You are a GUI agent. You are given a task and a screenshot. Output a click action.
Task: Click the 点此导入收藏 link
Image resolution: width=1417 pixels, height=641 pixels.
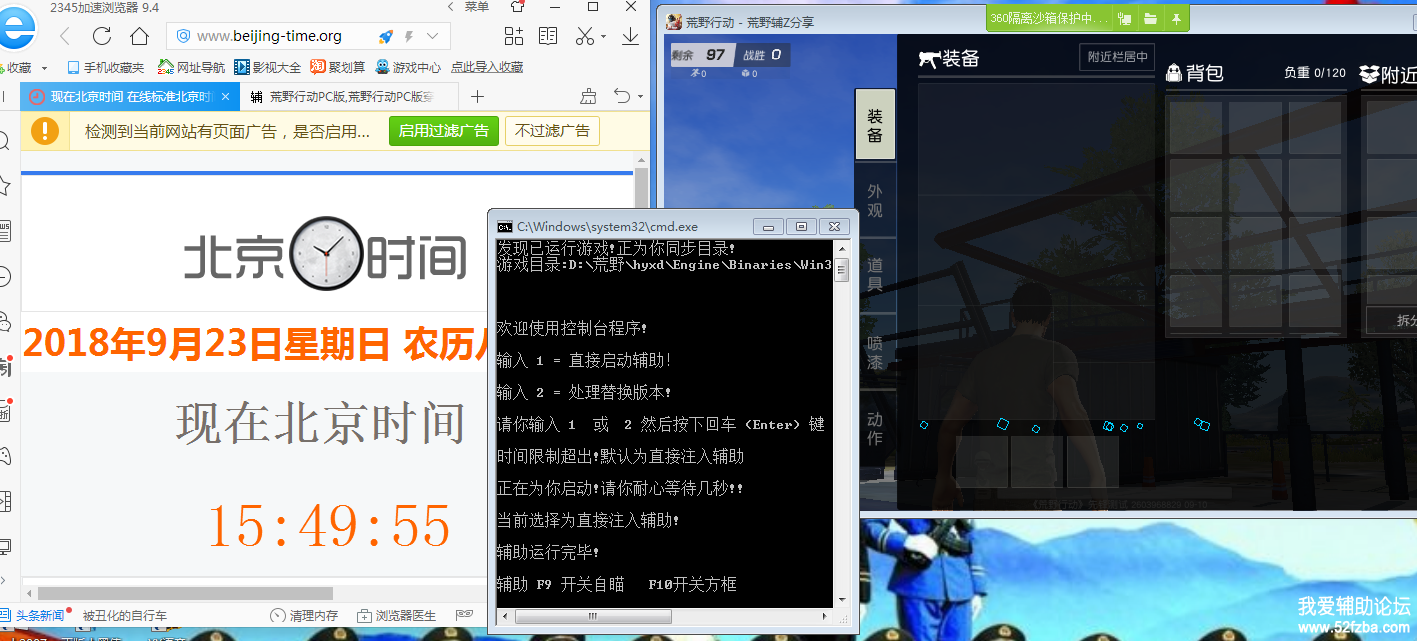[x=487, y=68]
